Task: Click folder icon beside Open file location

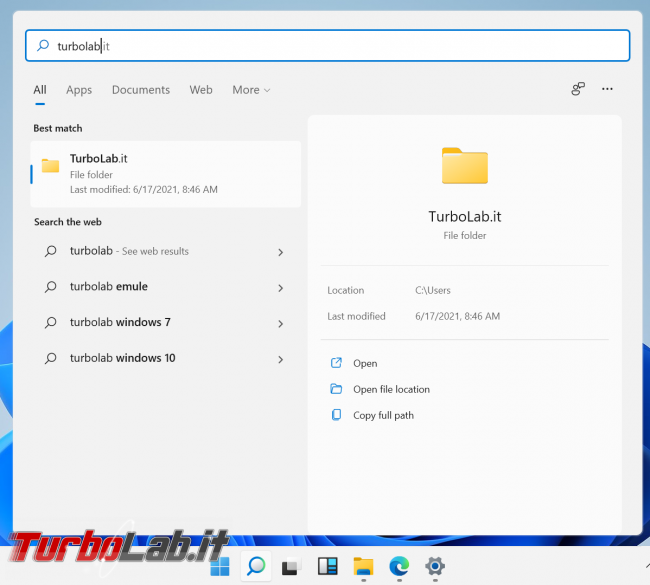Action: pos(336,389)
